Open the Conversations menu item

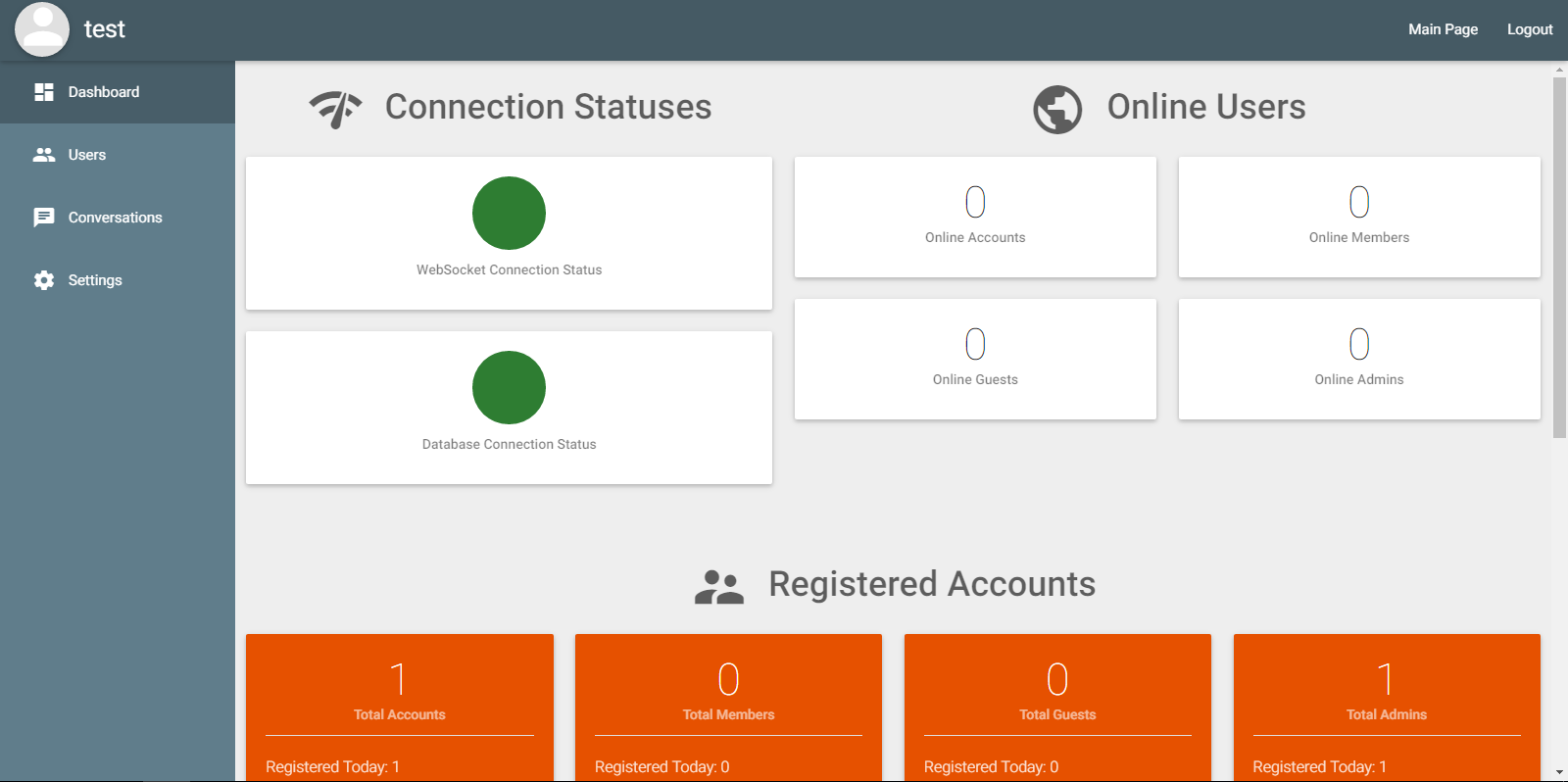[115, 218]
